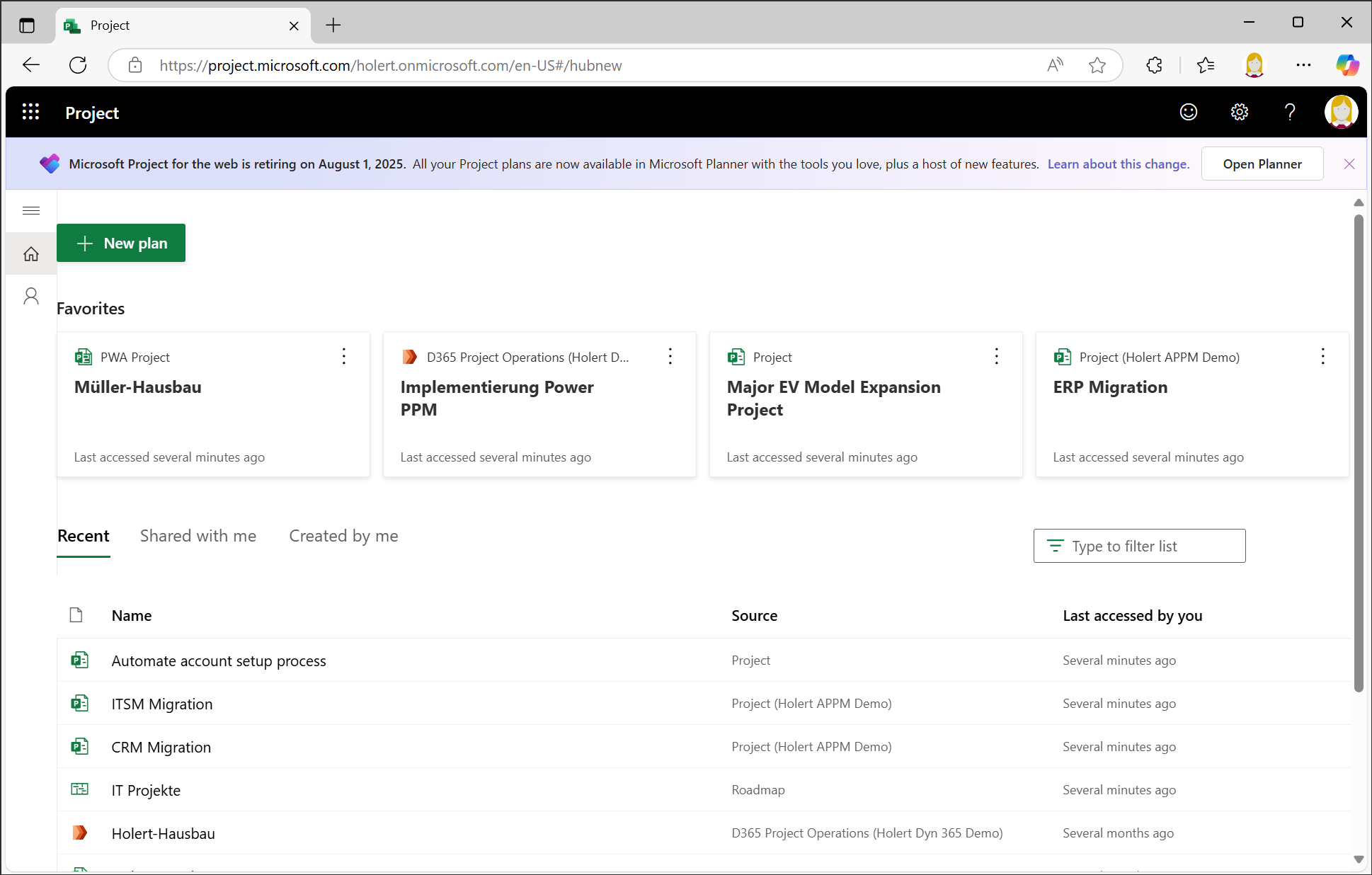Viewport: 1372px width, 875px height.
Task: Open the person icon in left sidebar
Action: click(x=31, y=296)
